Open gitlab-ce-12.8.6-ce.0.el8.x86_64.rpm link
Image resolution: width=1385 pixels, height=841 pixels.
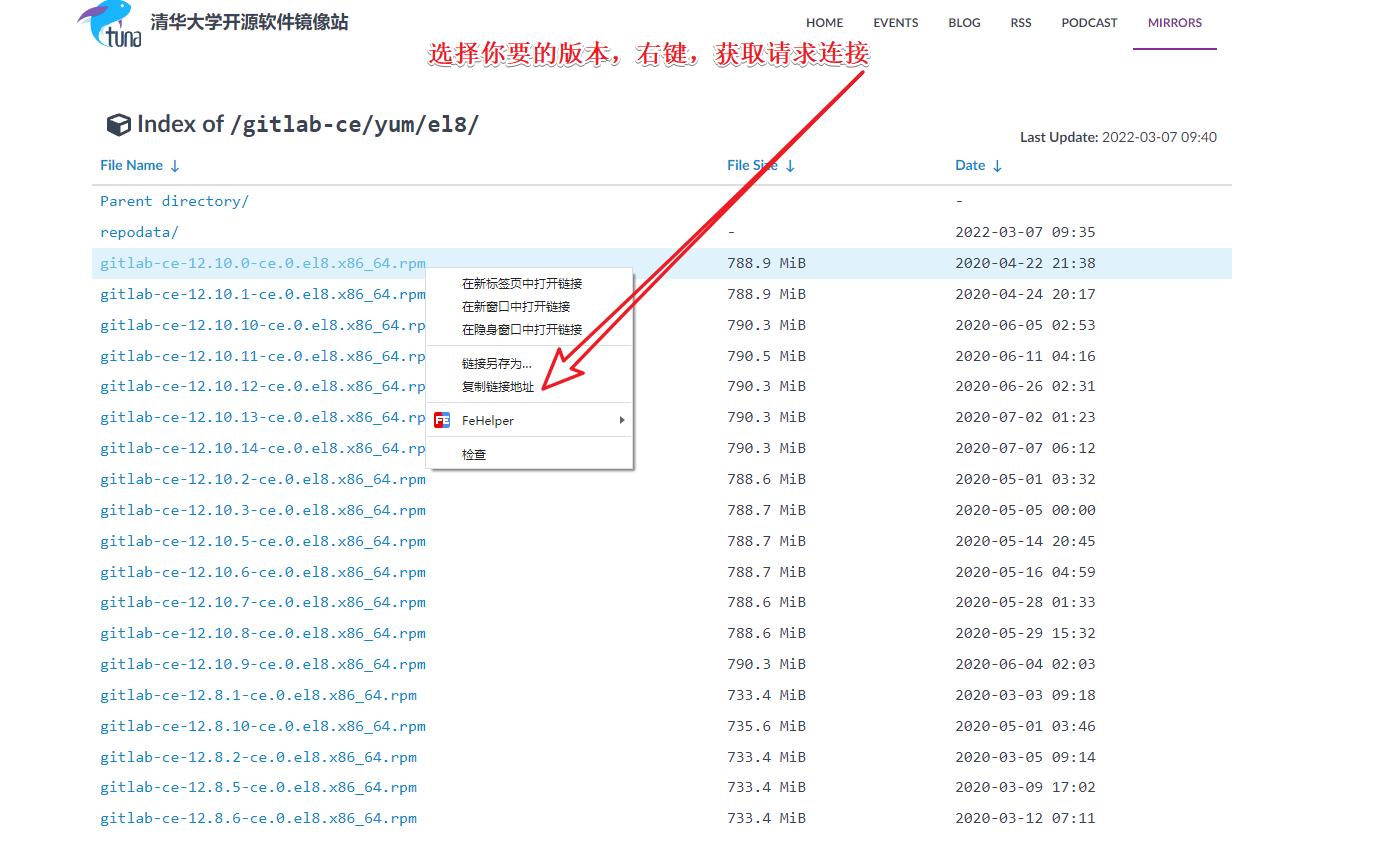[x=259, y=818]
